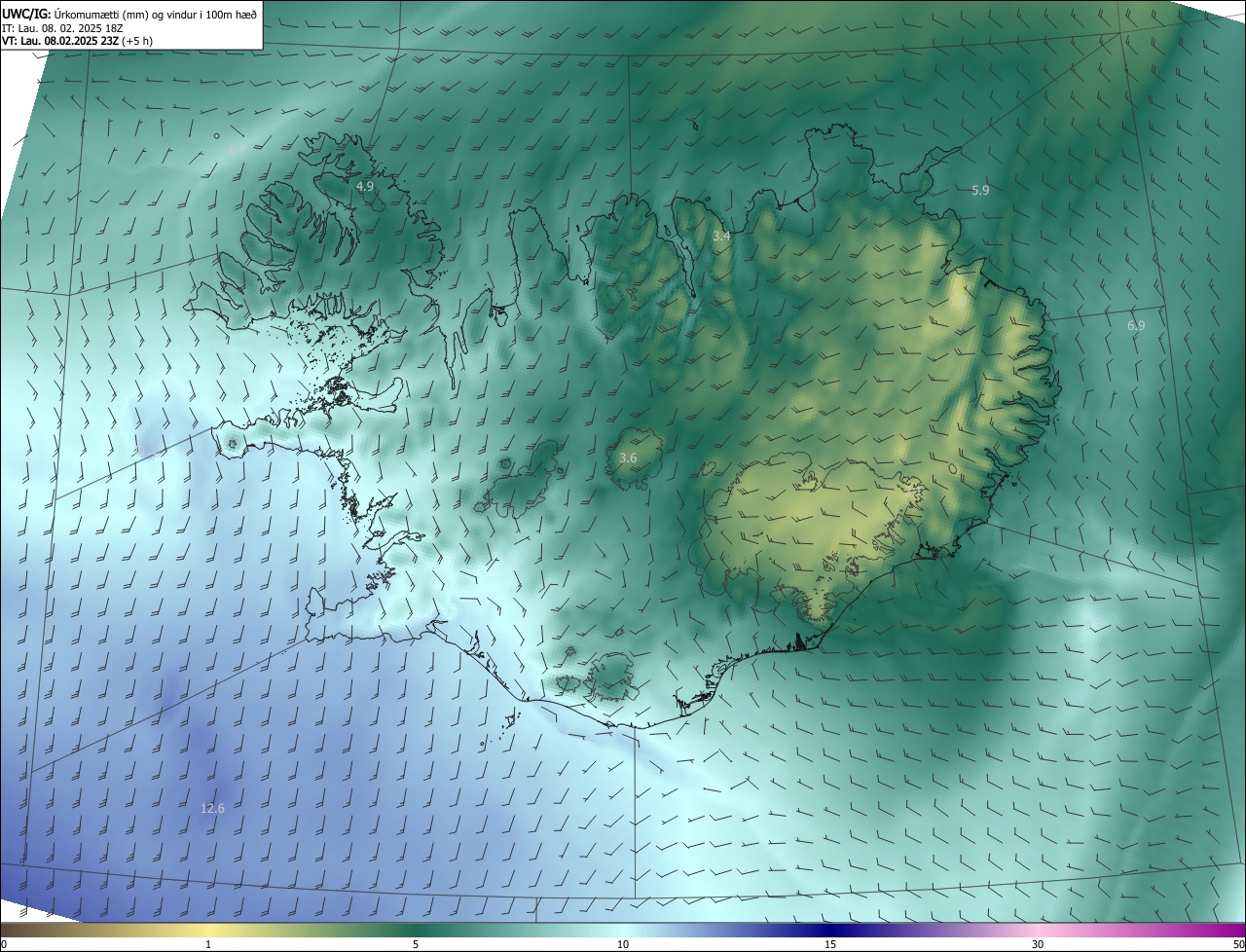Pick the 6.9 value label on the map
Screen dimensions: 1246x952
tap(1136, 325)
